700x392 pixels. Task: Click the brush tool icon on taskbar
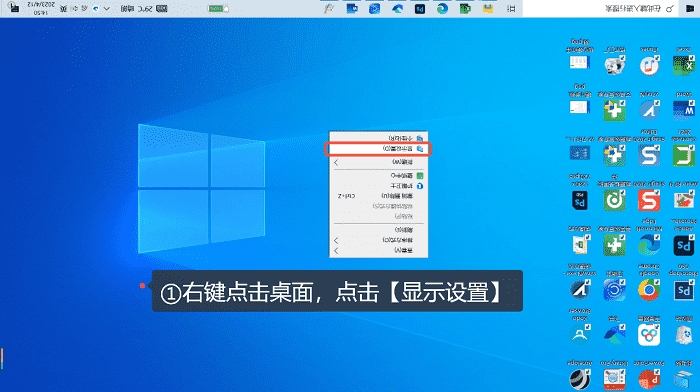(329, 8)
